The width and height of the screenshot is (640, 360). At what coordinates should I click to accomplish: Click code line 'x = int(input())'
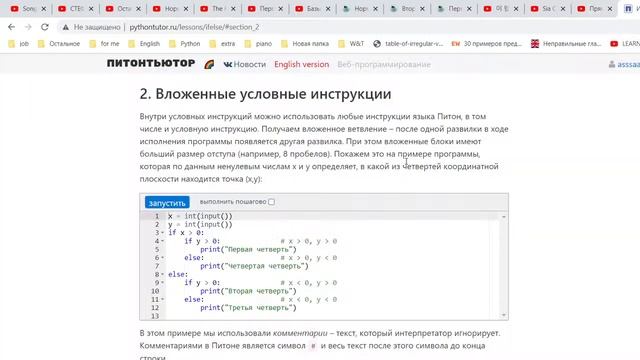200,216
